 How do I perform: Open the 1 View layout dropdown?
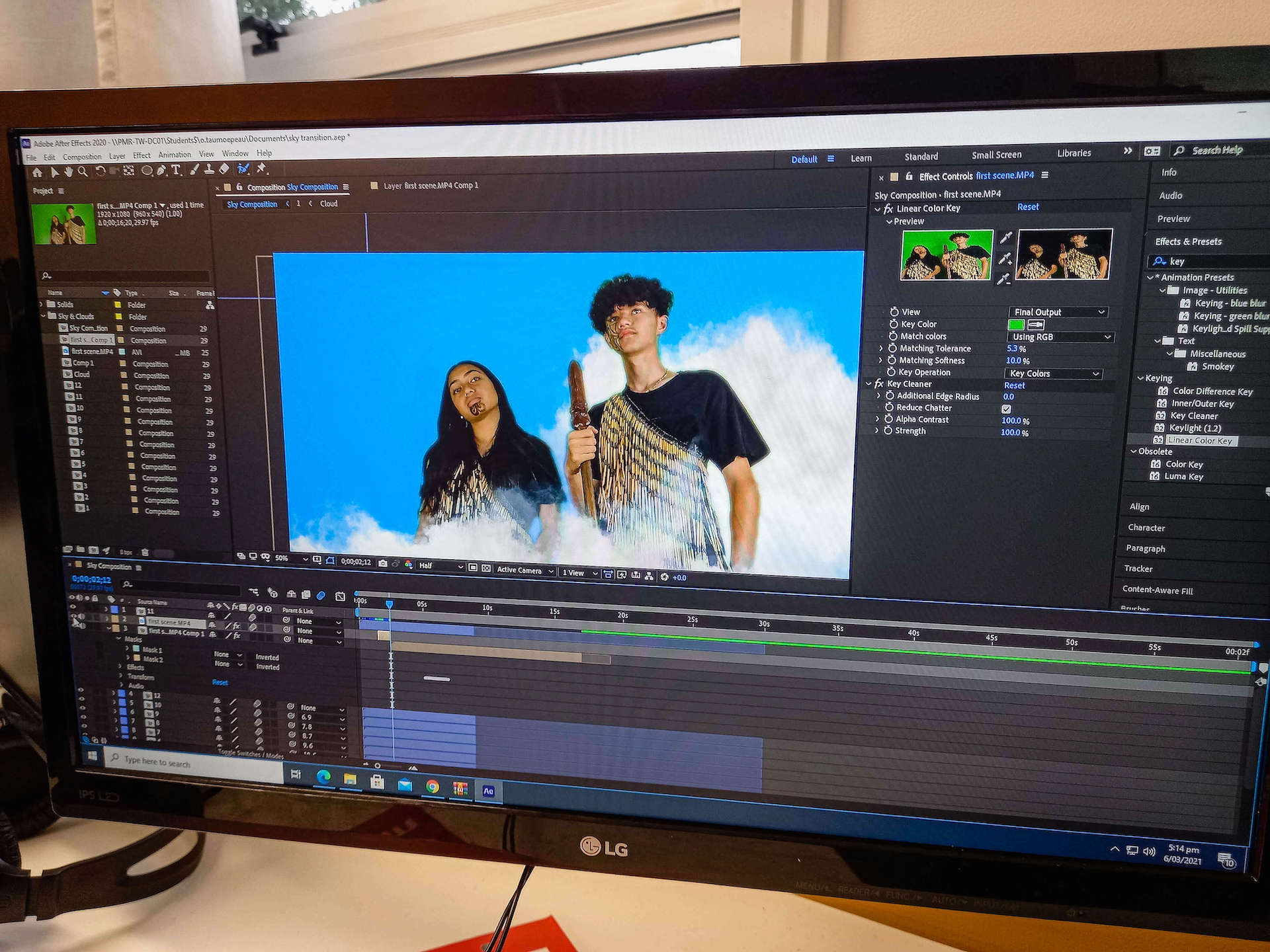[x=579, y=573]
